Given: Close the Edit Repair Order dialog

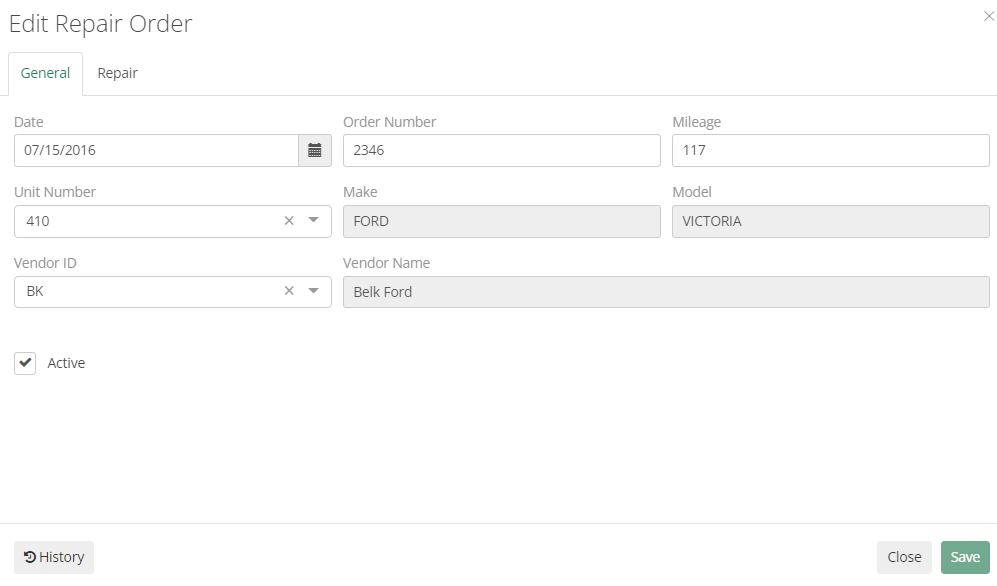Looking at the screenshot, I should coord(903,557).
